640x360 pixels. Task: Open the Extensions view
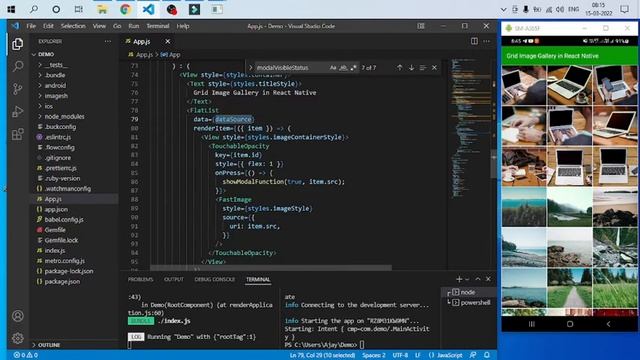coord(18,134)
